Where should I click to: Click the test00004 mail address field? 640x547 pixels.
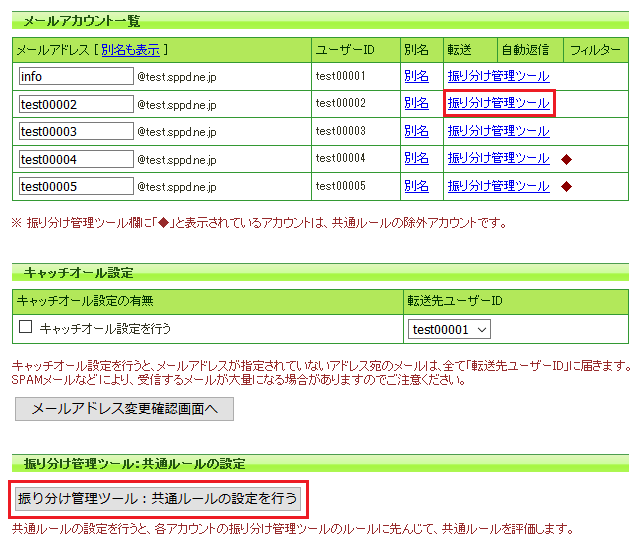point(76,159)
